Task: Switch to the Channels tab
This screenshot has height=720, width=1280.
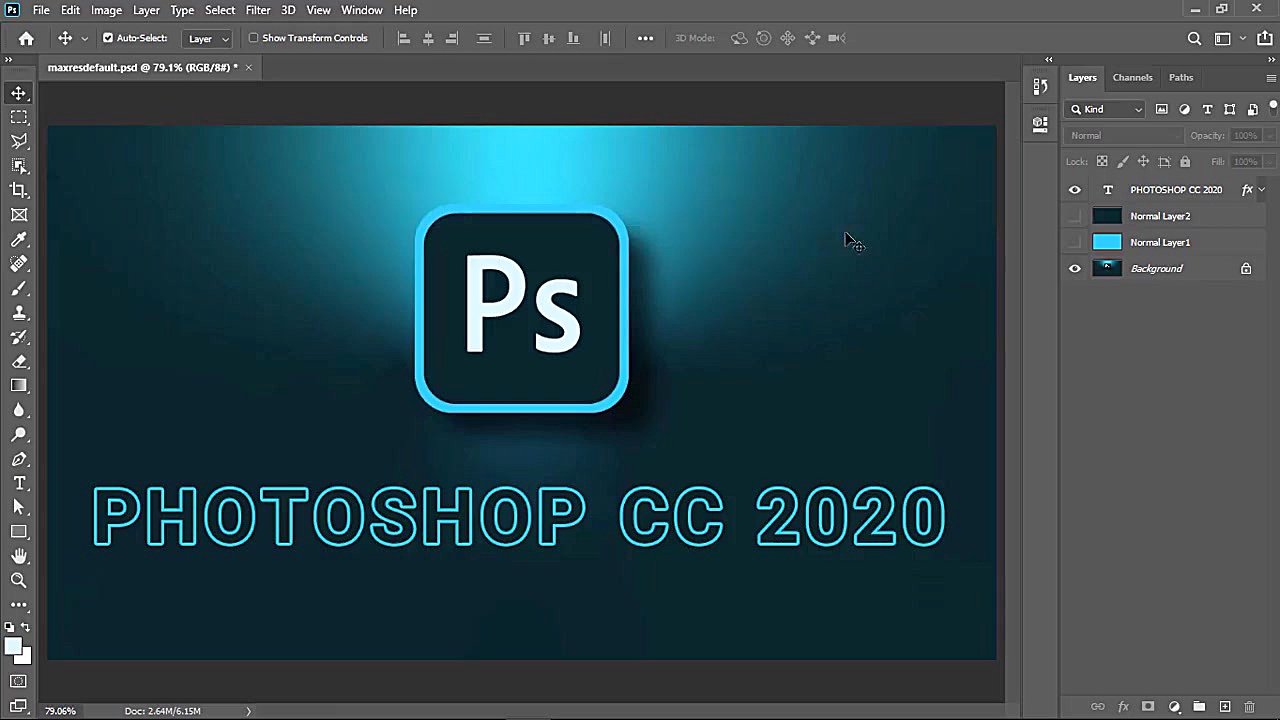Action: point(1132,77)
